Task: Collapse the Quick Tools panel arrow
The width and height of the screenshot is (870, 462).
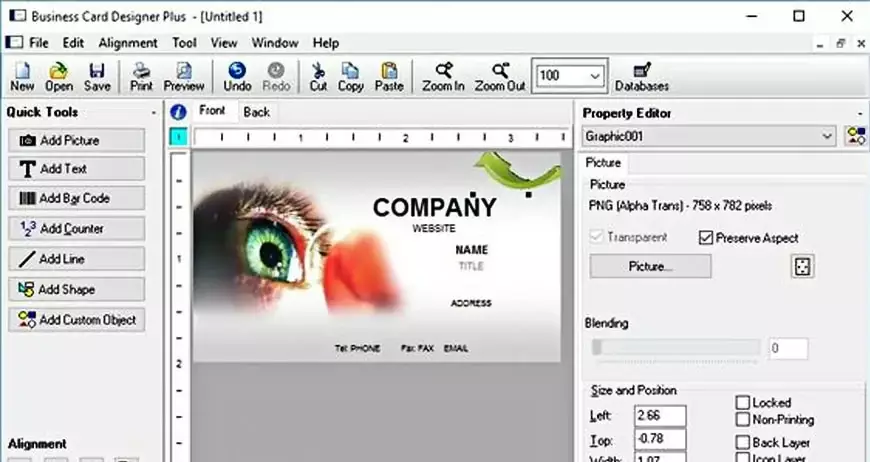Action: [153, 113]
